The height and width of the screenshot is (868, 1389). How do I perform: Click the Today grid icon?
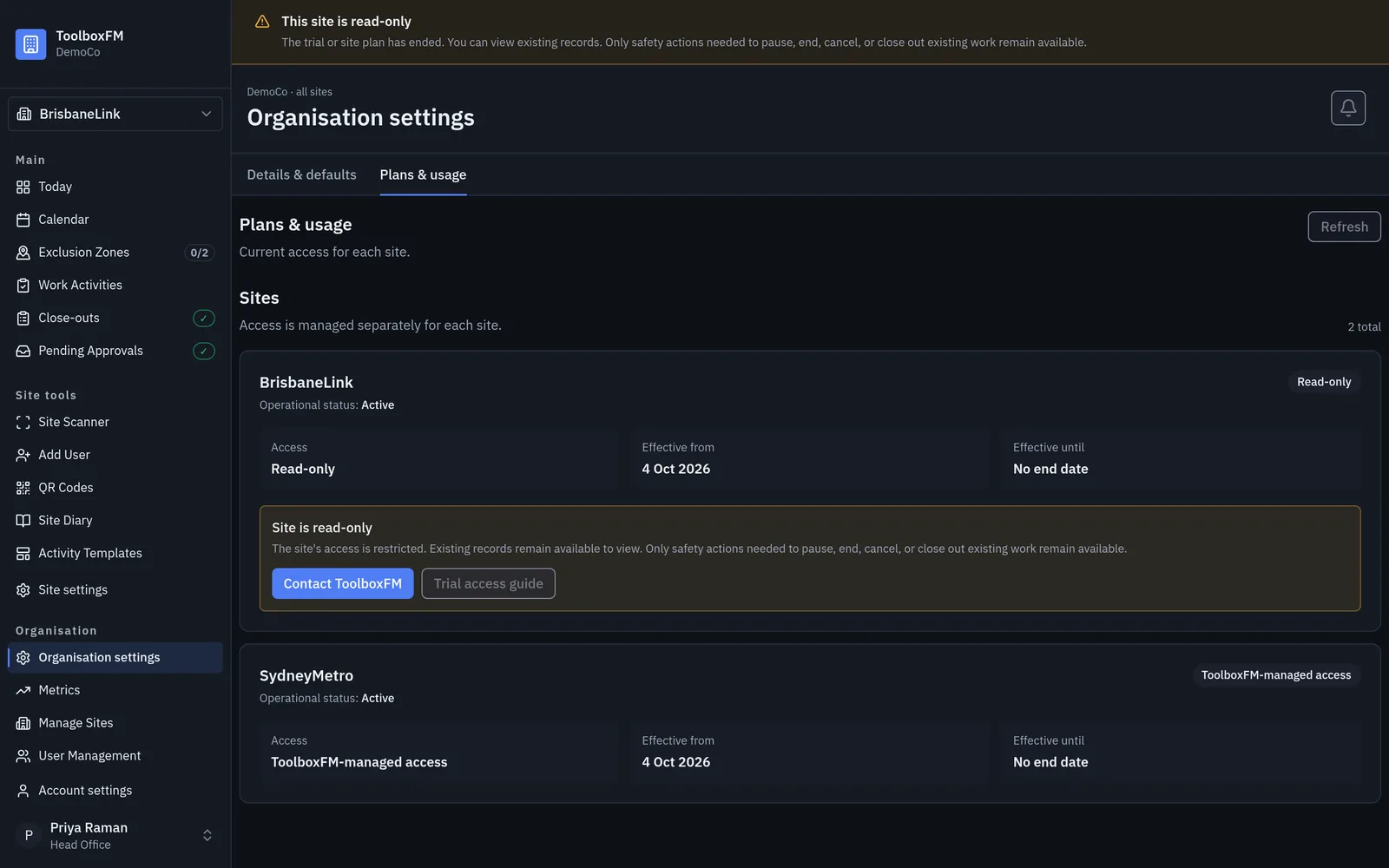[x=23, y=187]
